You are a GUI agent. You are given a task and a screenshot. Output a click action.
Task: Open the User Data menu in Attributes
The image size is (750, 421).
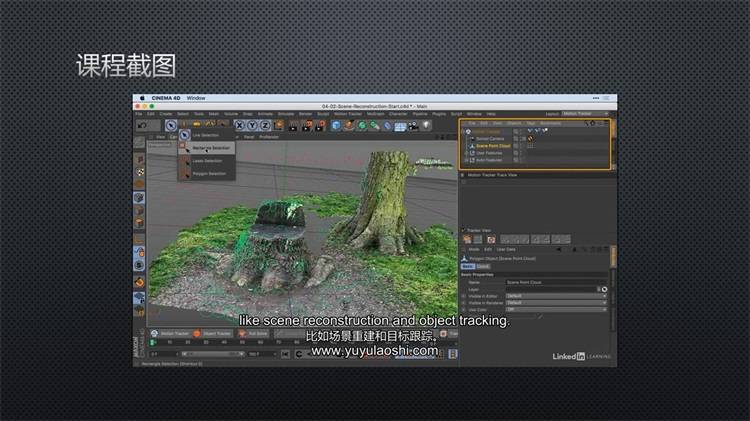(x=506, y=250)
